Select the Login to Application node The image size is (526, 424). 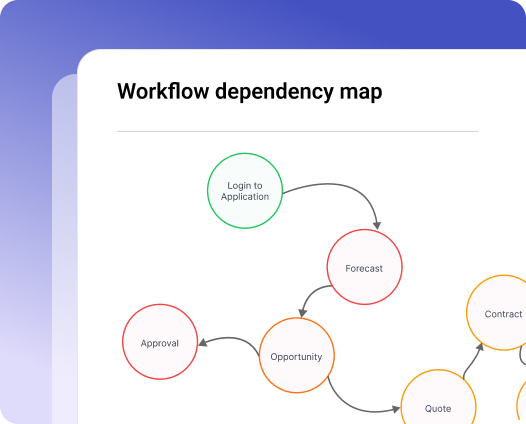point(245,191)
